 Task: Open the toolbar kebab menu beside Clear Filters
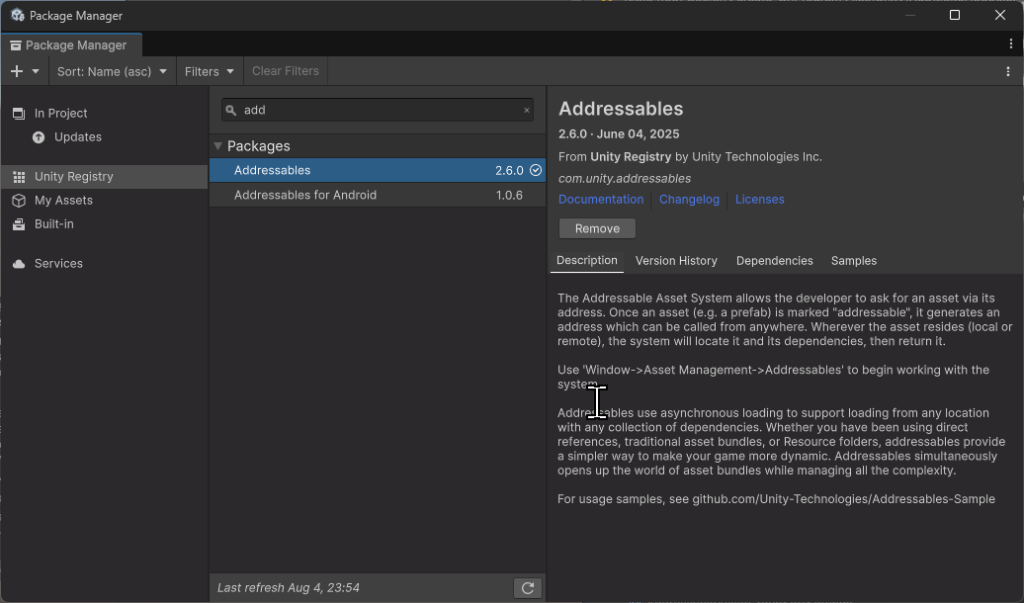pyautogui.click(x=1007, y=71)
